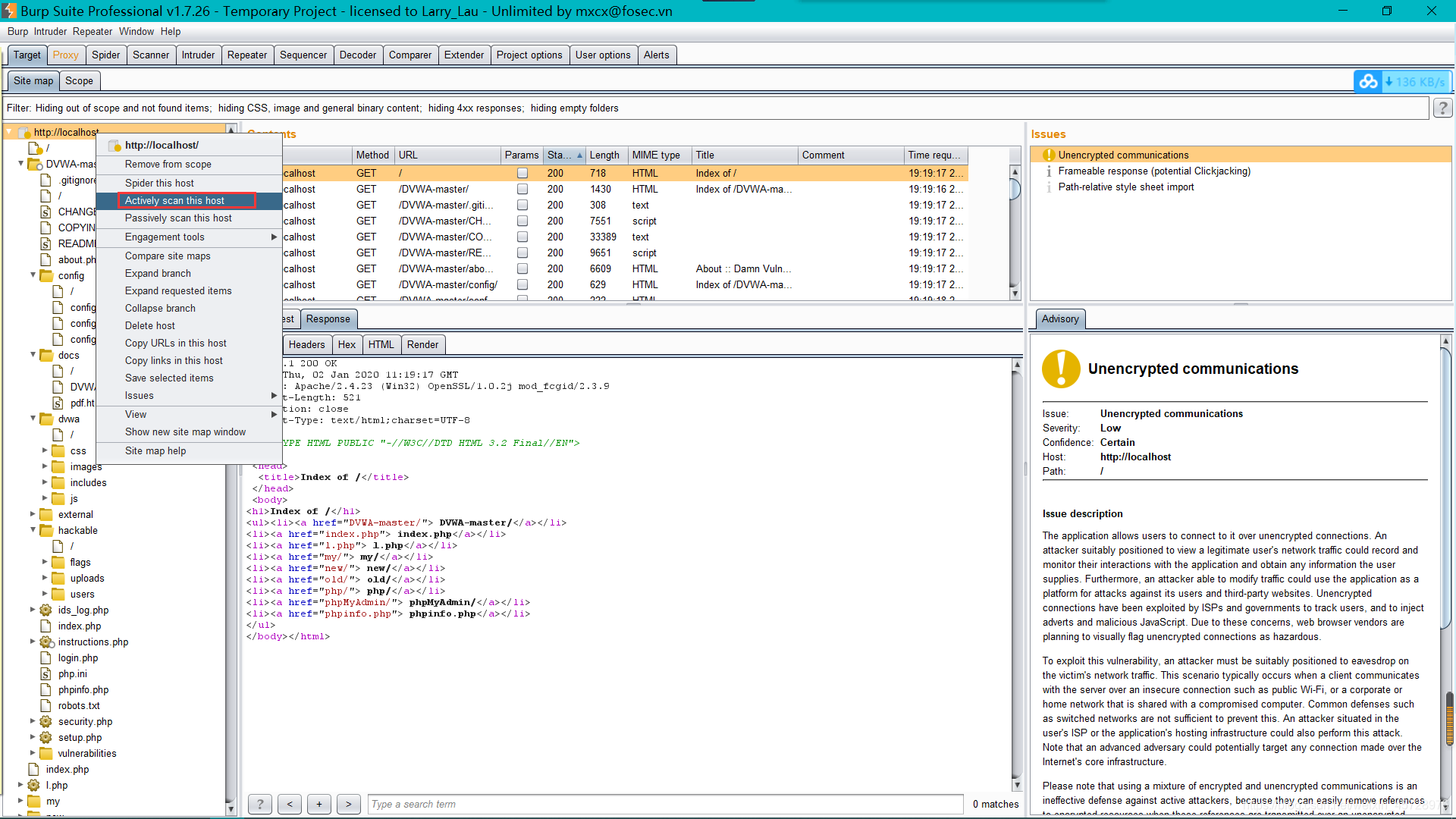The height and width of the screenshot is (819, 1456).
Task: Toggle Params checkbox for the / row
Action: pos(522,173)
